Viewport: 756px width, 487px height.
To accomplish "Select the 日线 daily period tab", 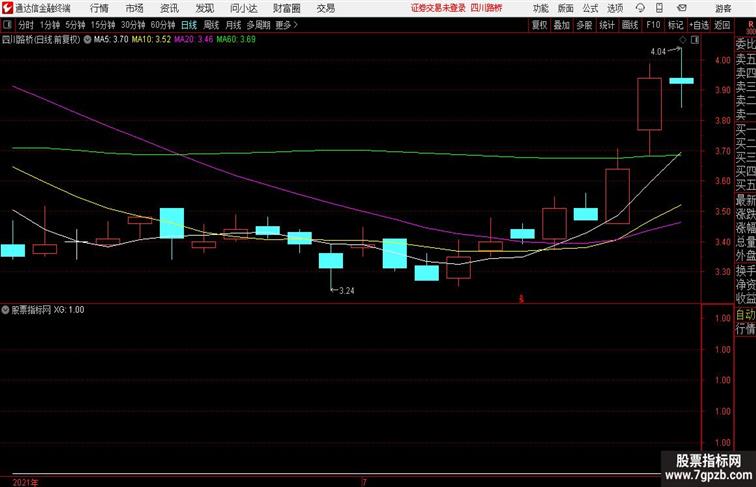I will (189, 25).
